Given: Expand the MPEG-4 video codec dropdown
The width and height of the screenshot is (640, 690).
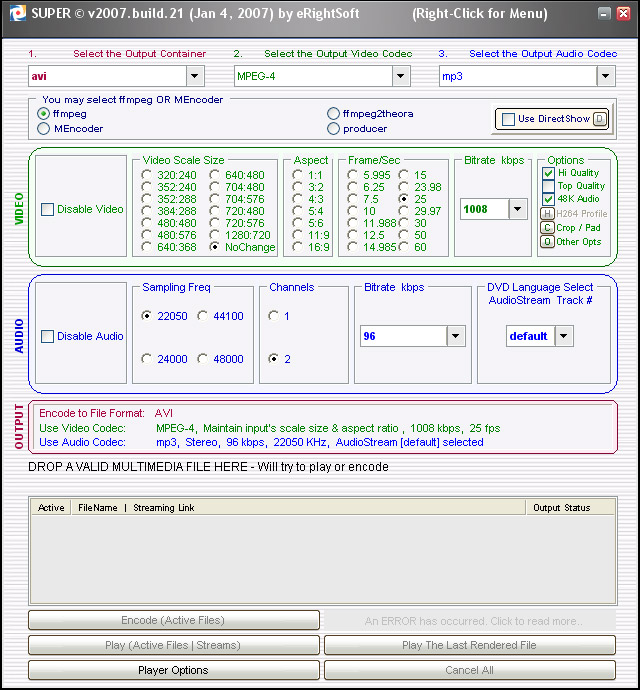Looking at the screenshot, I should [x=400, y=76].
